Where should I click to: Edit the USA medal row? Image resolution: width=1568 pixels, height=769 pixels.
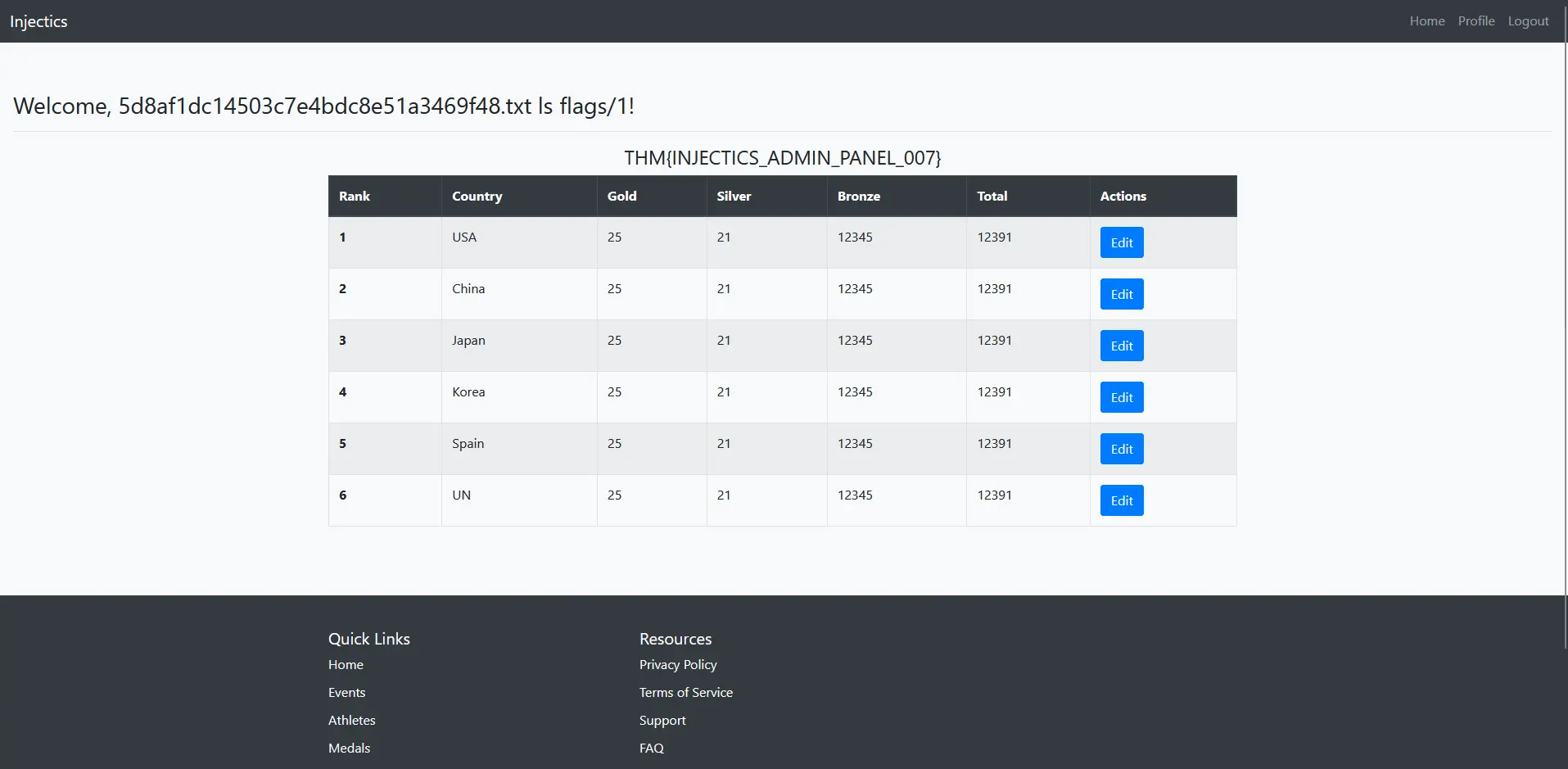1122,242
